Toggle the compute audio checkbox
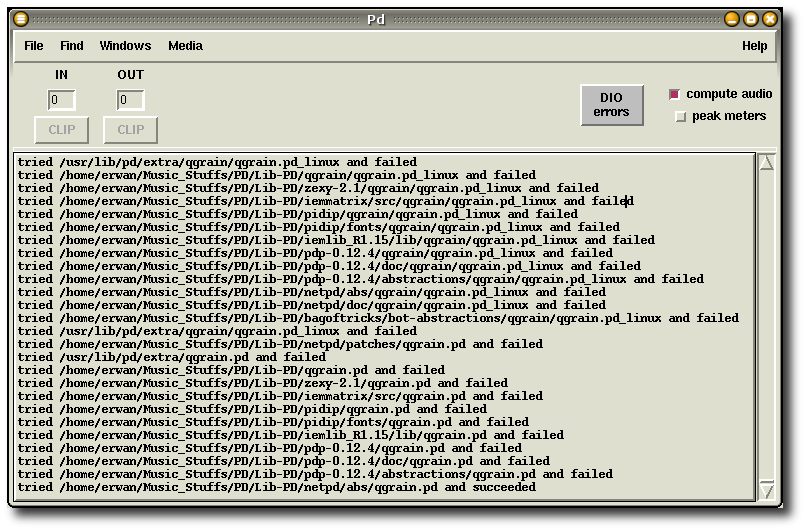The height and width of the screenshot is (531, 806). tap(674, 94)
